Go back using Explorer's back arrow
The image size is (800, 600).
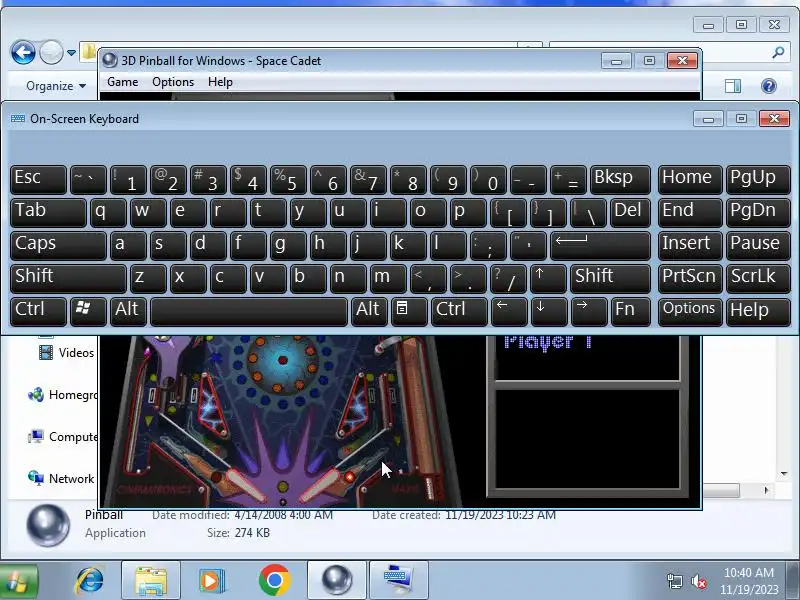coord(23,52)
